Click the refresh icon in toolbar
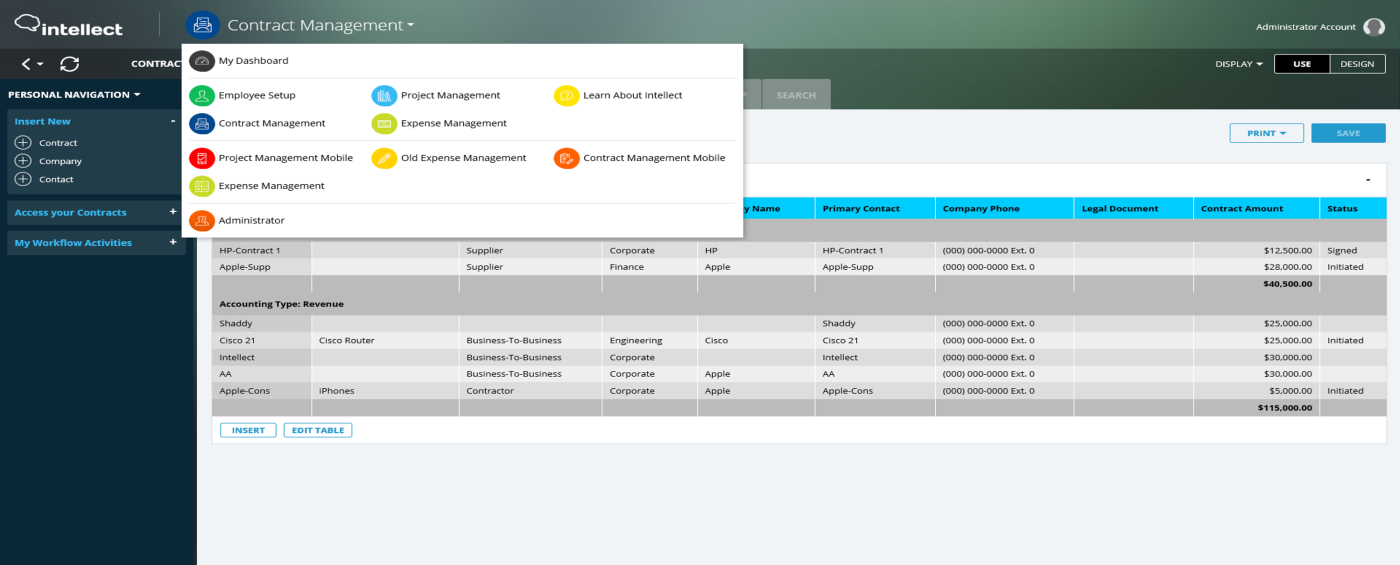 (x=69, y=64)
